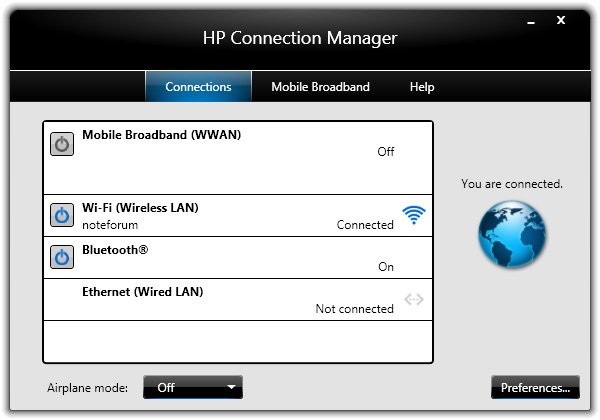Select the Bluetooth® label
This screenshot has width=600, height=420.
point(115,250)
